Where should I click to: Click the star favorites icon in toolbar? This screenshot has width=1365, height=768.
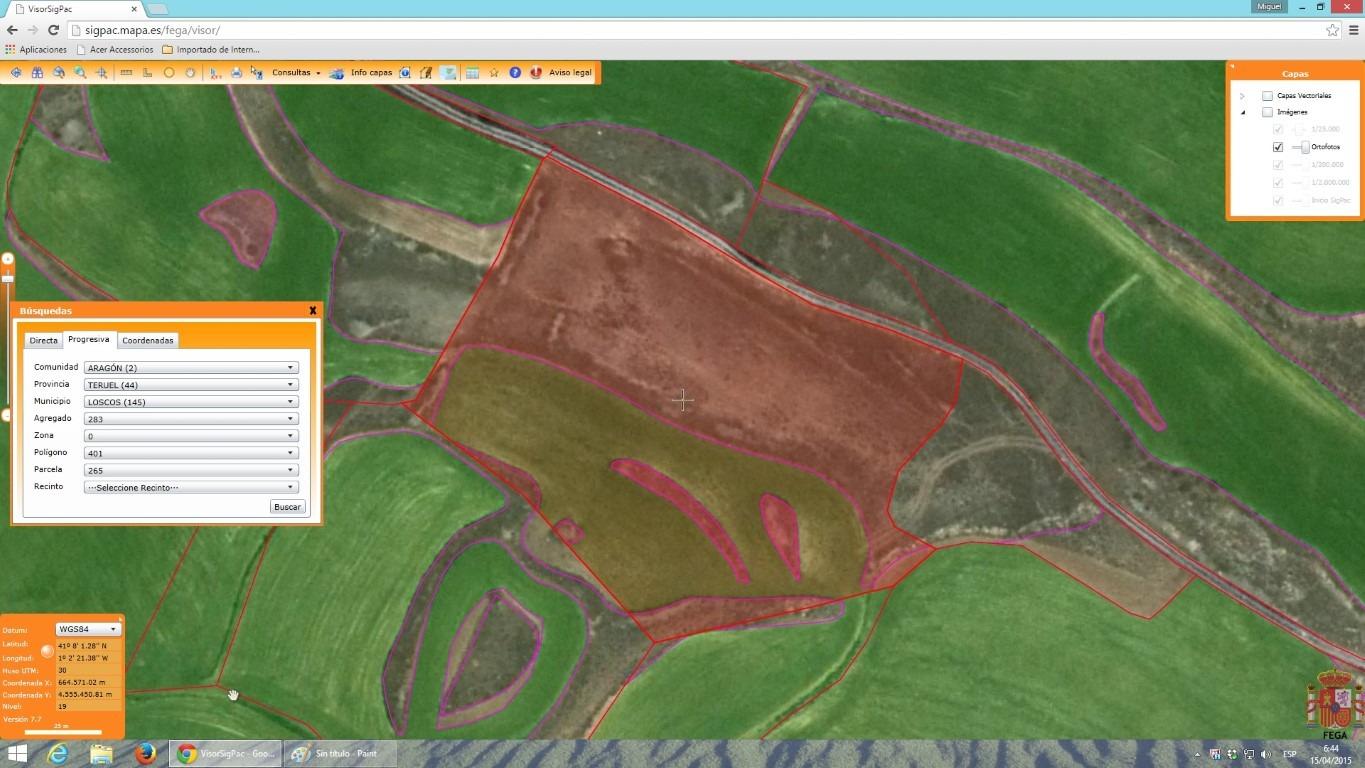[494, 73]
